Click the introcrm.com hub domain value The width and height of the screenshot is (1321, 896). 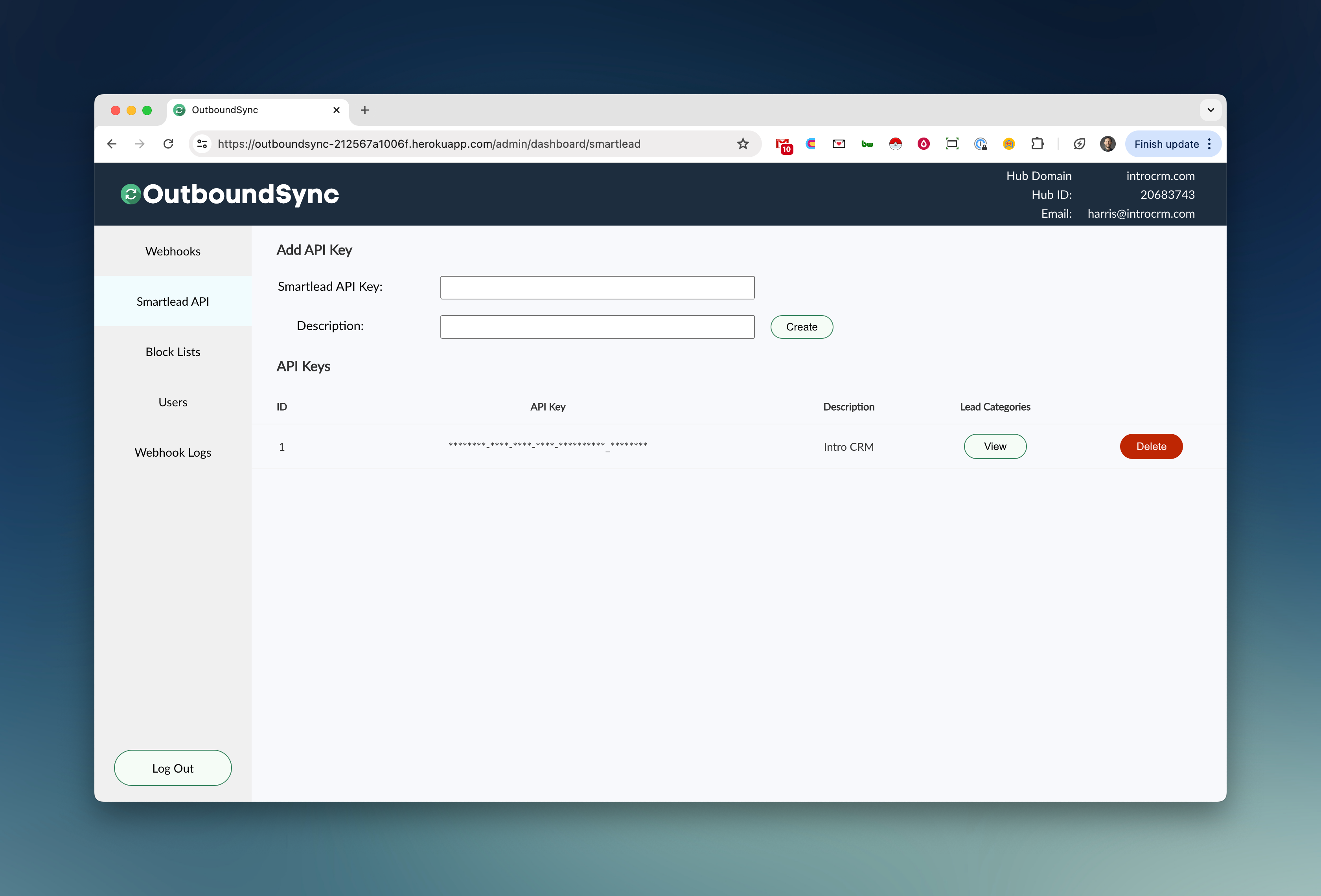(1160, 176)
